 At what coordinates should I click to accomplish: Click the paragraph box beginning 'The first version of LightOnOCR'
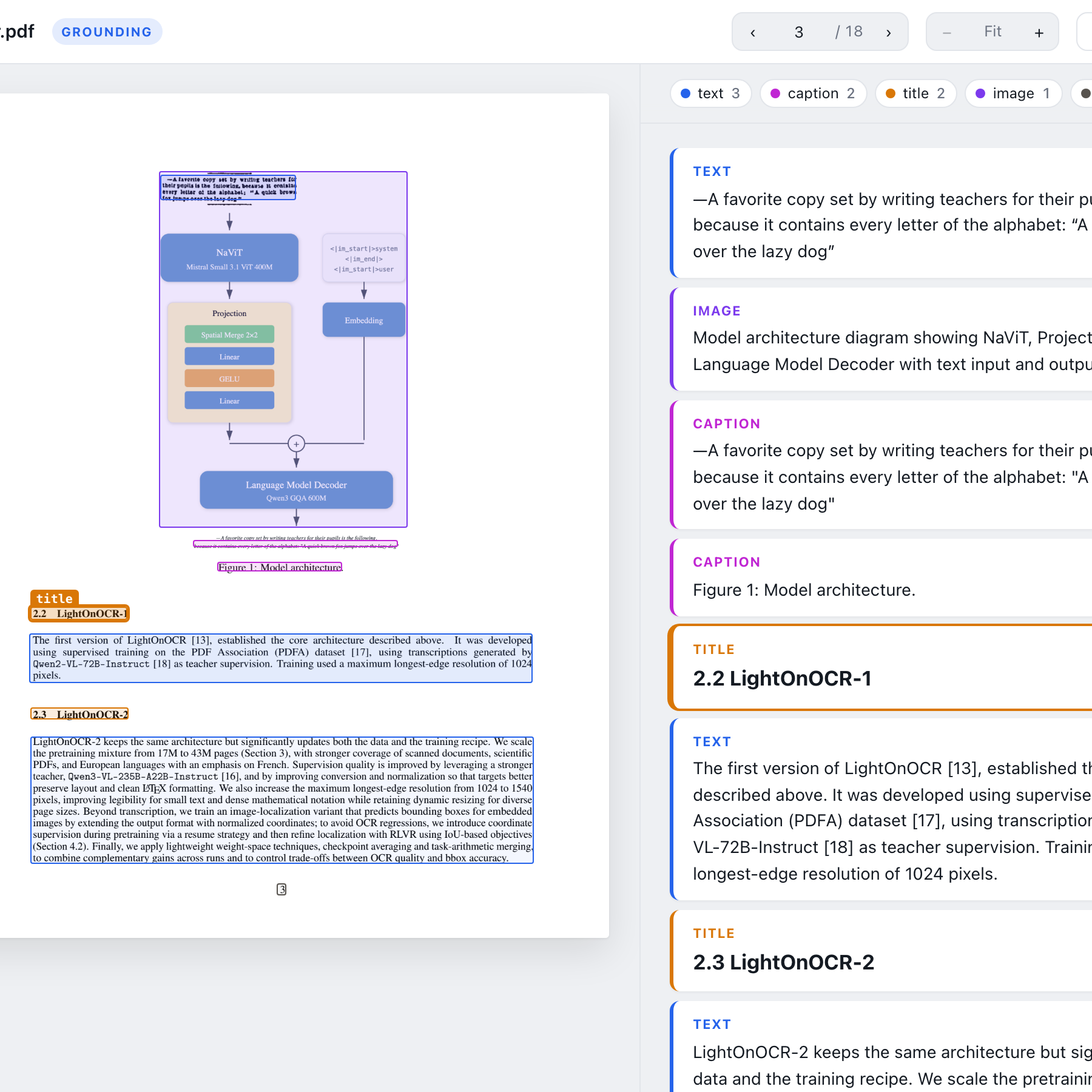pos(281,658)
